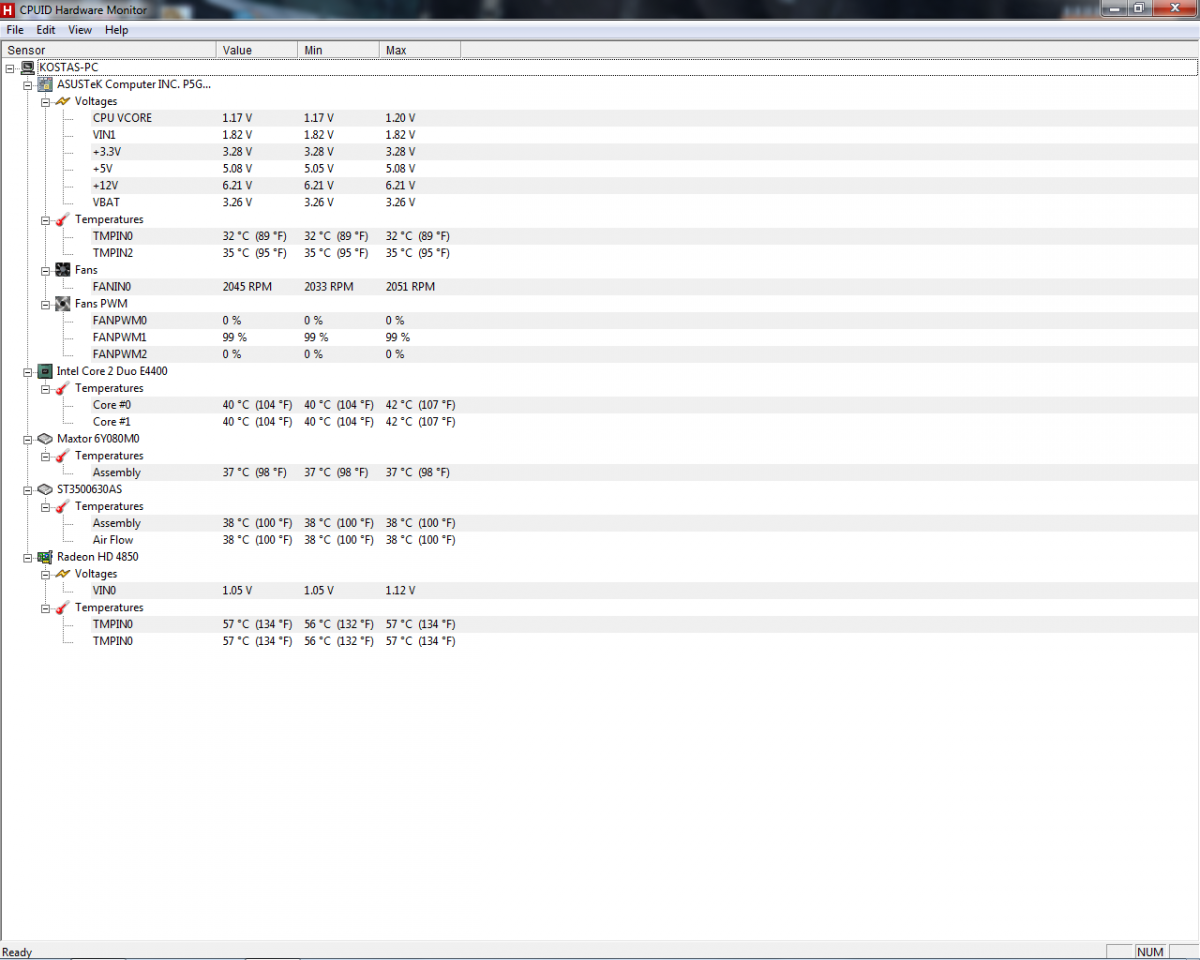Minimize the Hardware Monitor window
The height and width of the screenshot is (960, 1200).
(1114, 8)
